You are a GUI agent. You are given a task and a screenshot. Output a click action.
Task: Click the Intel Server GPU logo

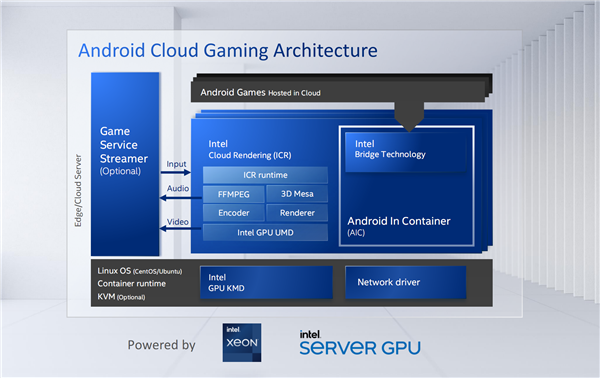coord(360,343)
